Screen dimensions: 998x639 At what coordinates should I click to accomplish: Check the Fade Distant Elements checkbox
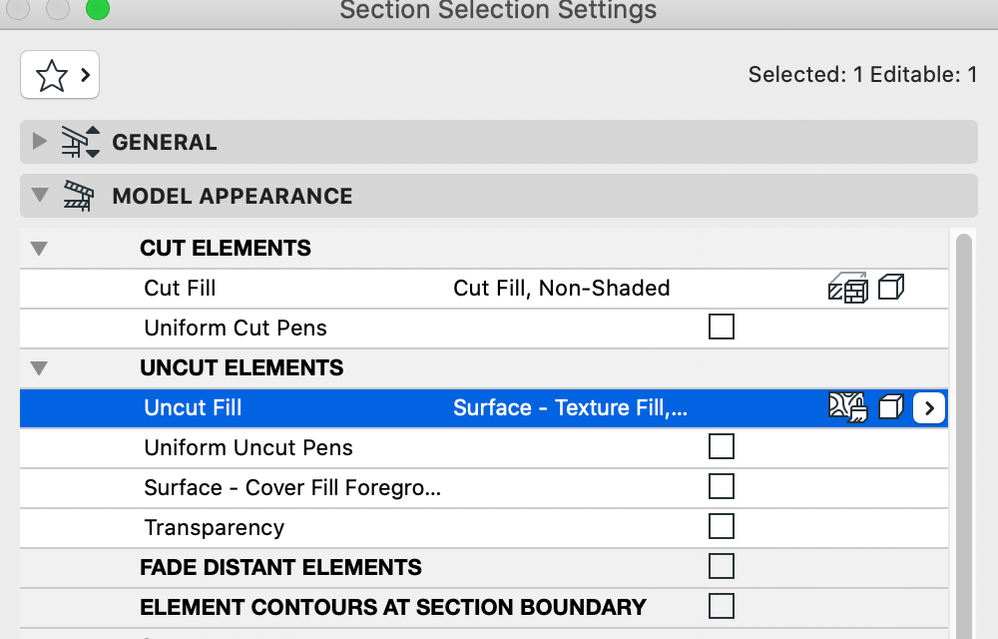721,566
